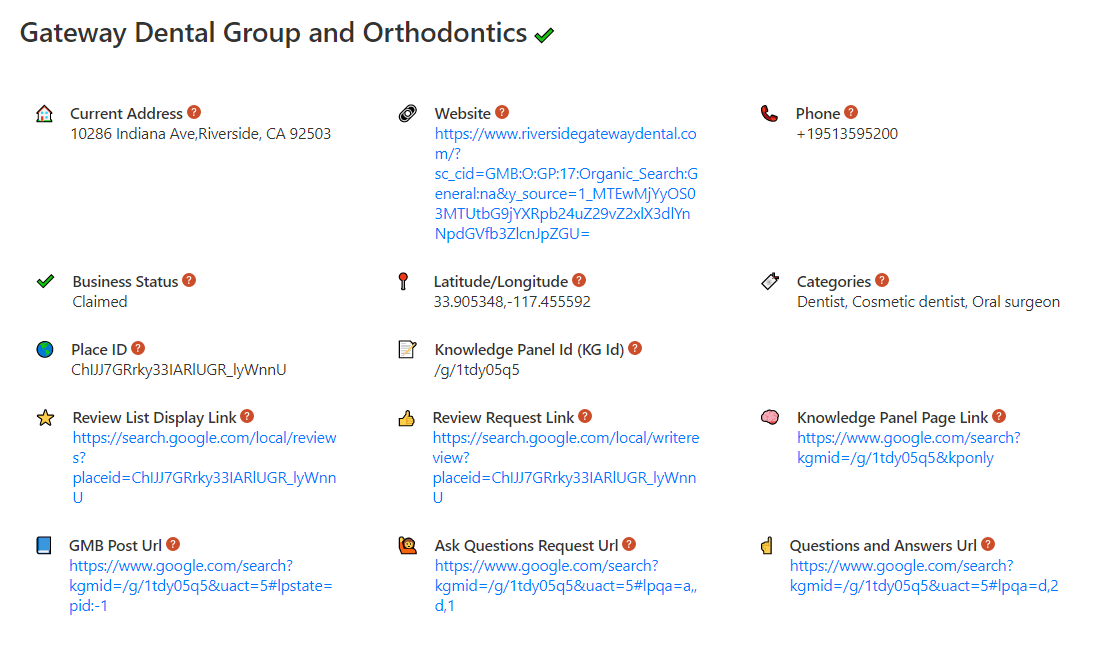
Task: Click the help icon next to Business Status
Action: 189,281
